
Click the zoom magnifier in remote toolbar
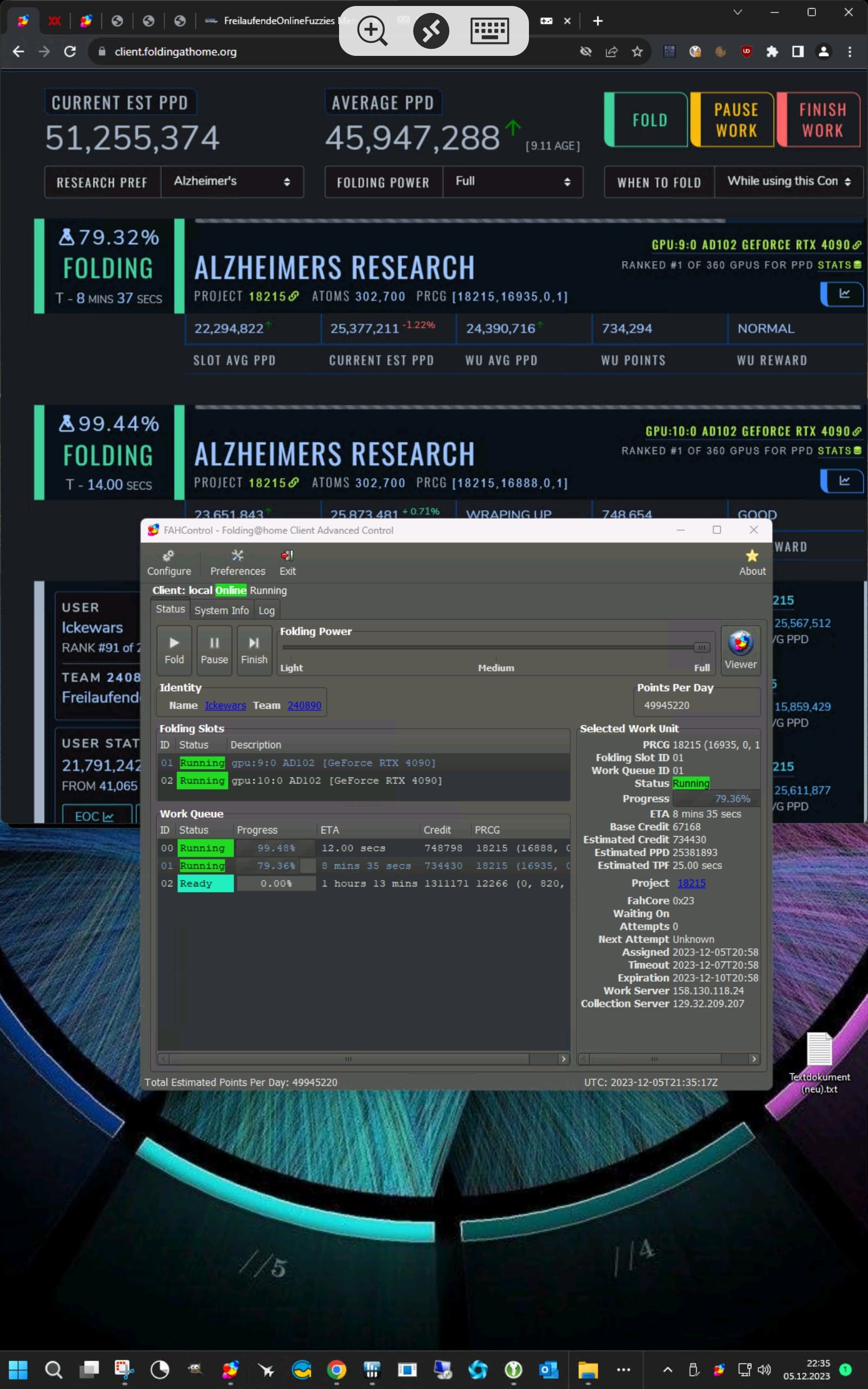[x=372, y=30]
